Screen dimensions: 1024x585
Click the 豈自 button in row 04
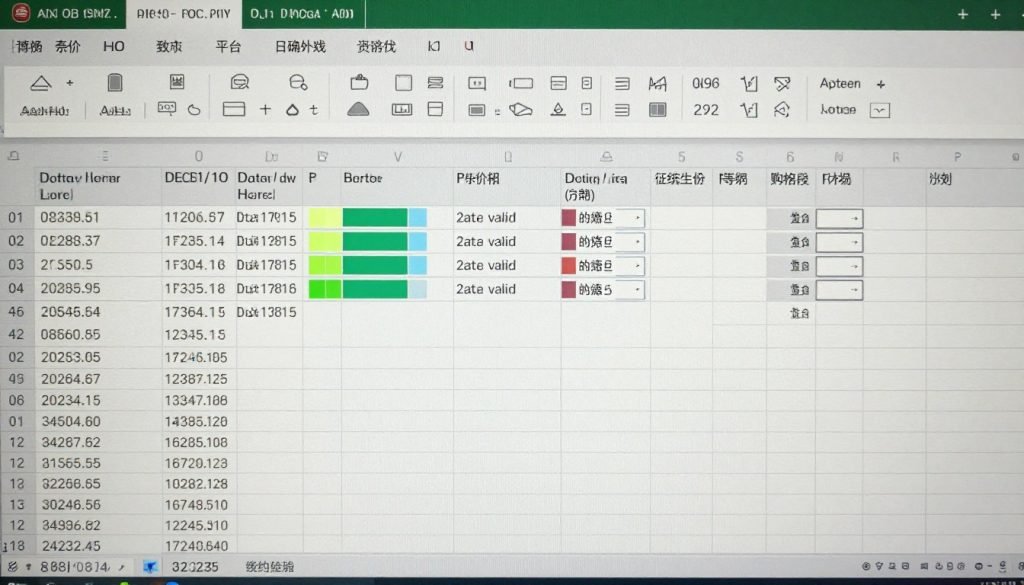point(791,290)
